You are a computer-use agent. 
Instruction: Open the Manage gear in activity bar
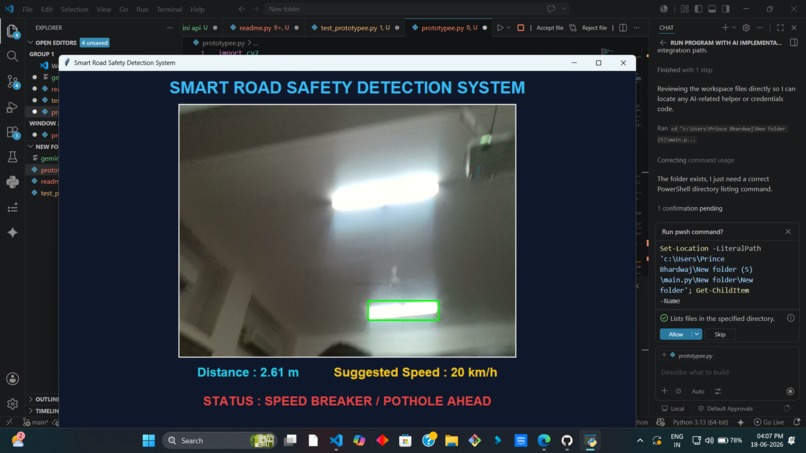[12, 404]
